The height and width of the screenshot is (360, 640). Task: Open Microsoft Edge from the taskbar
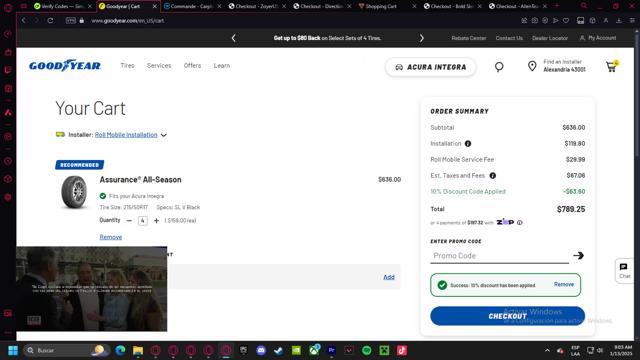coord(120,350)
